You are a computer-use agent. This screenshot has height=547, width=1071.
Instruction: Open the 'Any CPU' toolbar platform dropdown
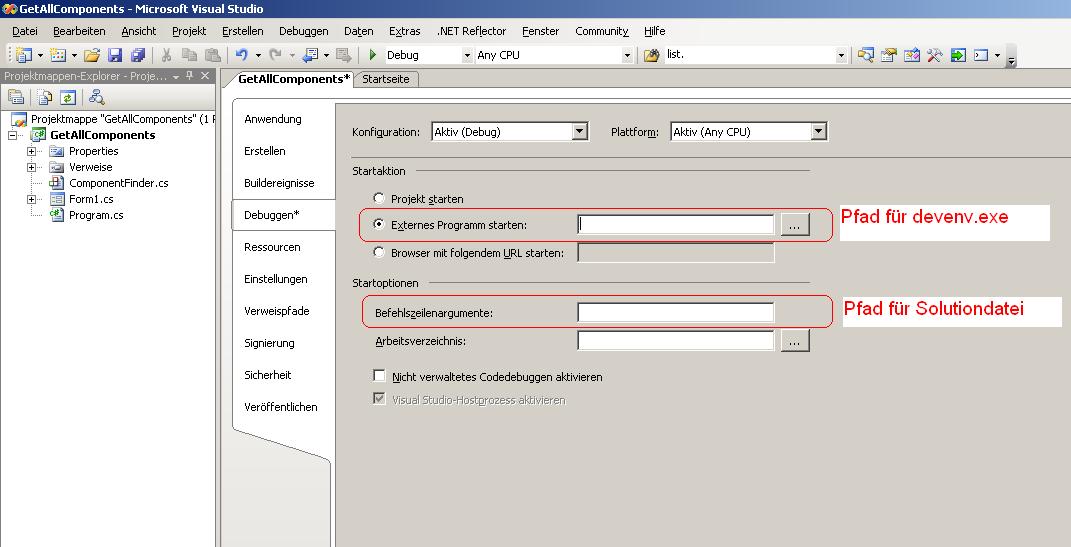click(x=627, y=55)
